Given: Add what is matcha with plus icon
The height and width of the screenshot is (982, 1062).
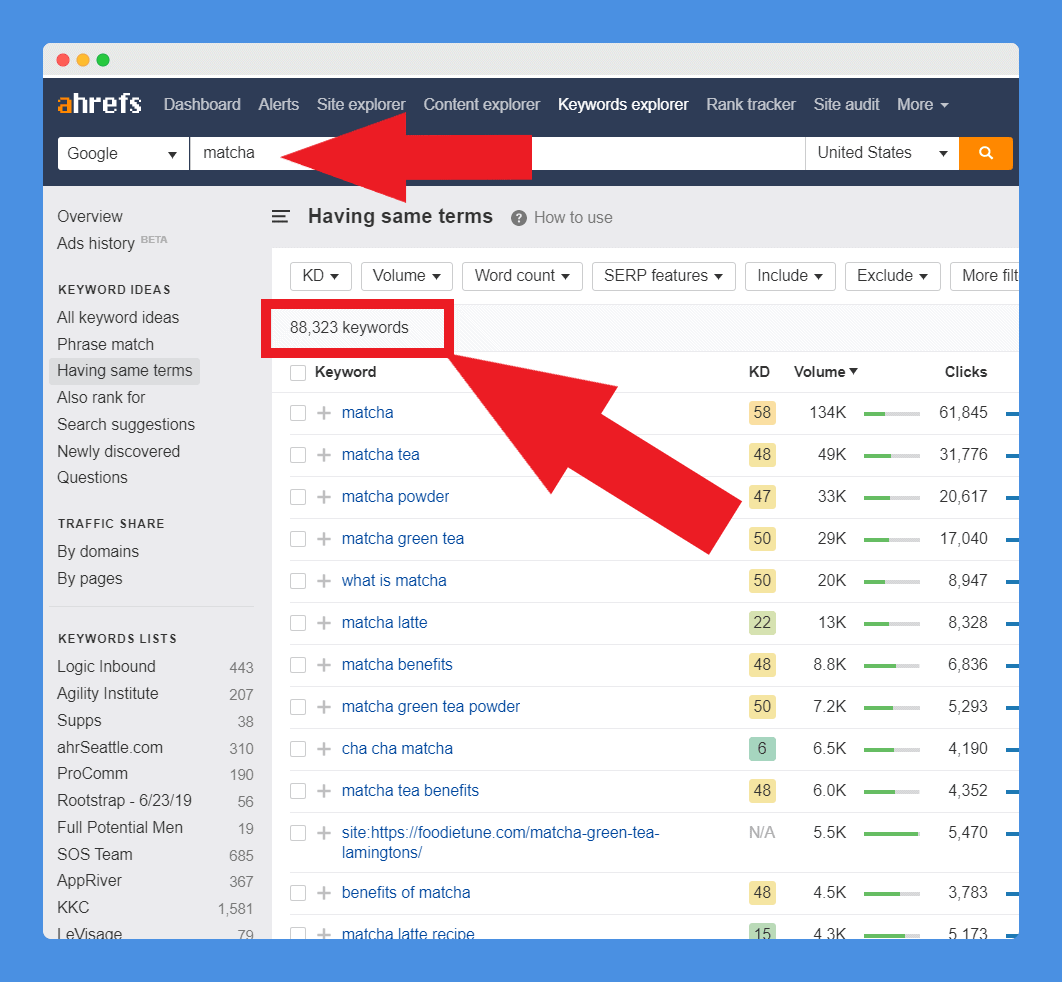Looking at the screenshot, I should coord(324,580).
